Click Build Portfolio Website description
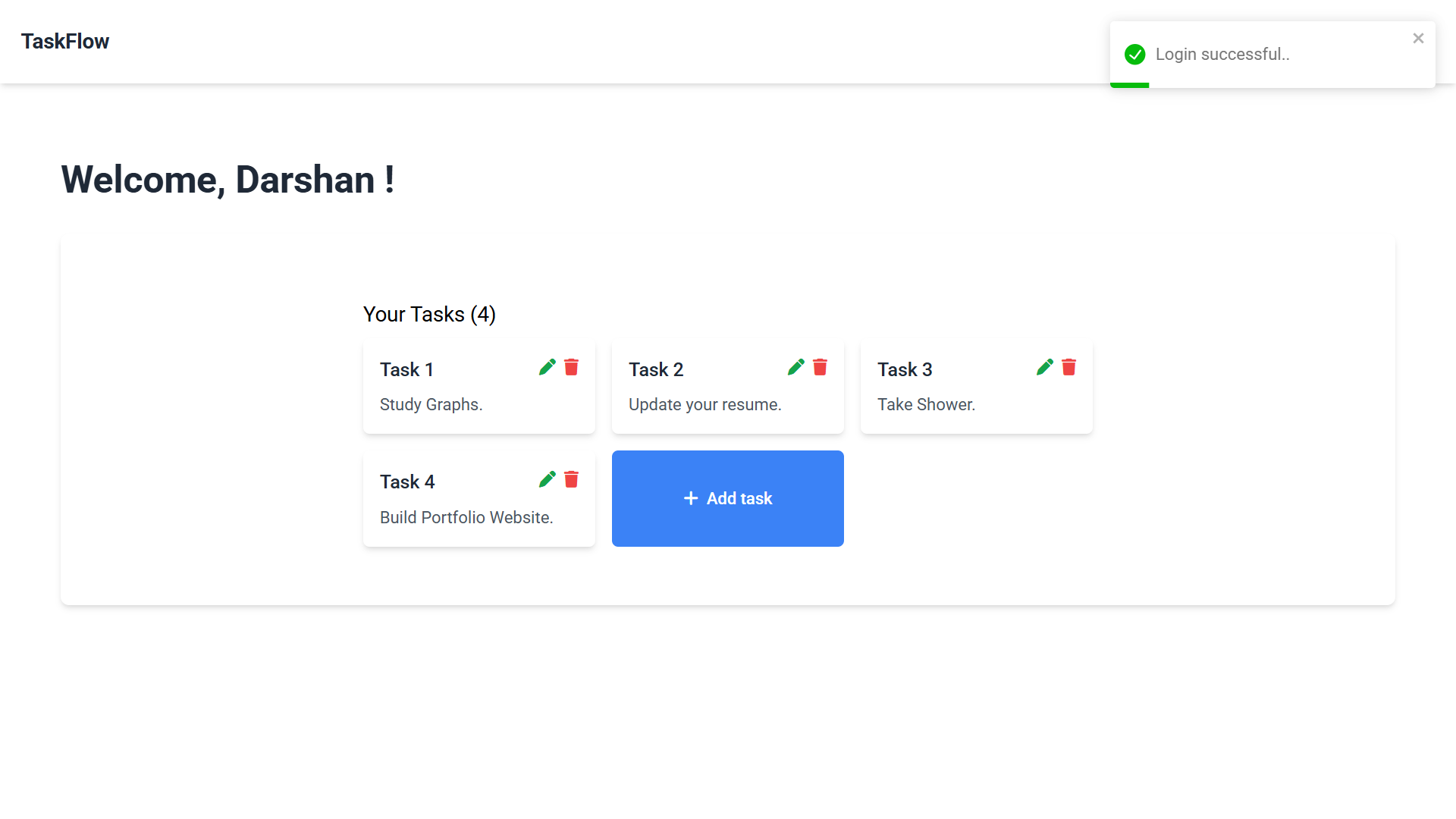 466,517
